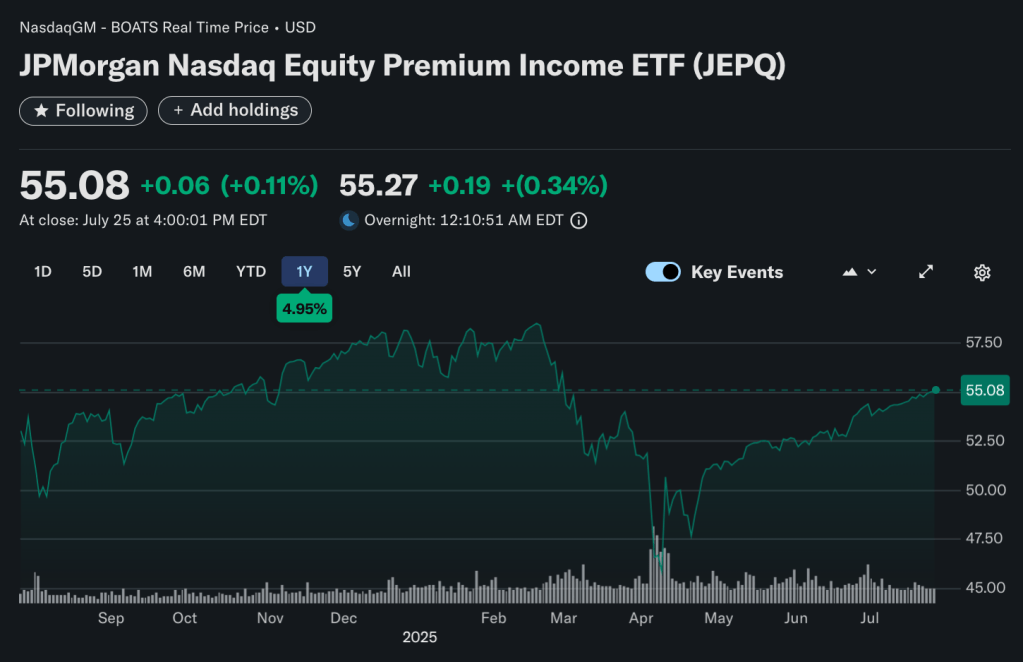Click the overnight price info icon
This screenshot has height=662, width=1023.
tap(578, 220)
